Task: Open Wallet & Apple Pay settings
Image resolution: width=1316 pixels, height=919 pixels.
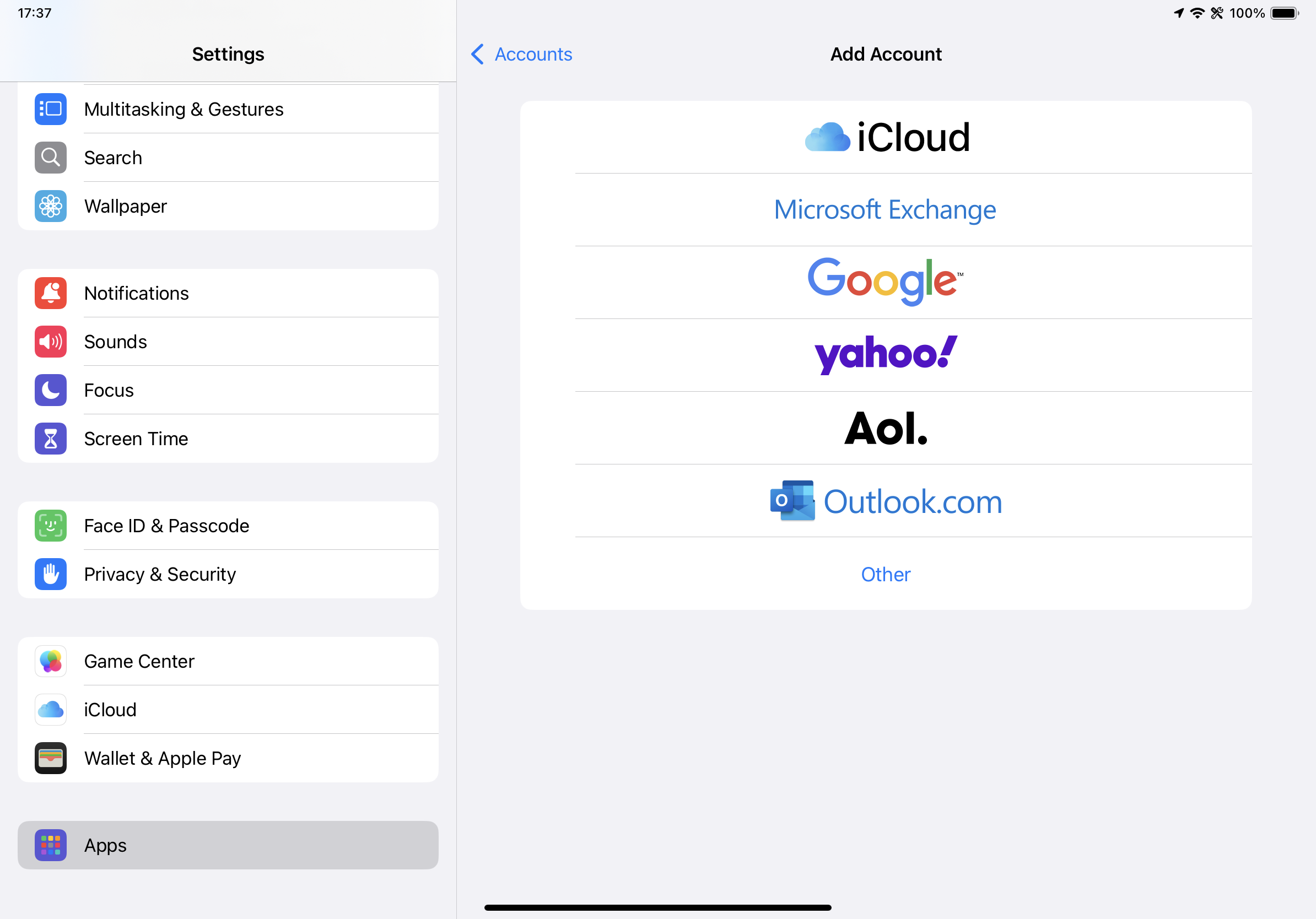Action: pyautogui.click(x=162, y=758)
